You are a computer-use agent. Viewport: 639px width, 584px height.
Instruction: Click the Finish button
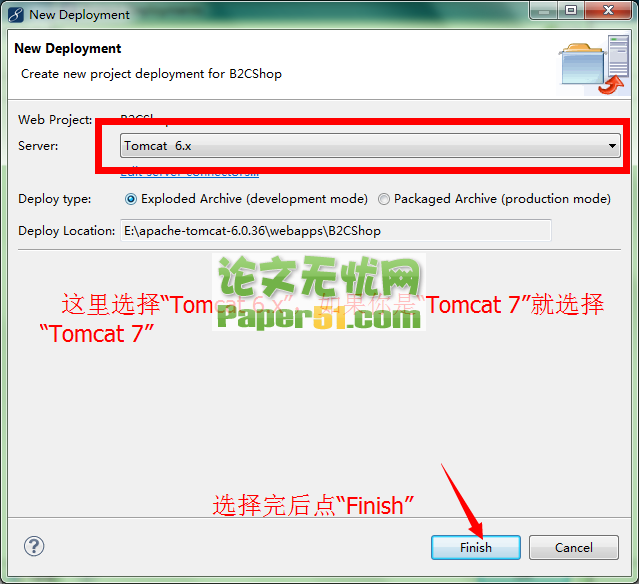coord(476,547)
